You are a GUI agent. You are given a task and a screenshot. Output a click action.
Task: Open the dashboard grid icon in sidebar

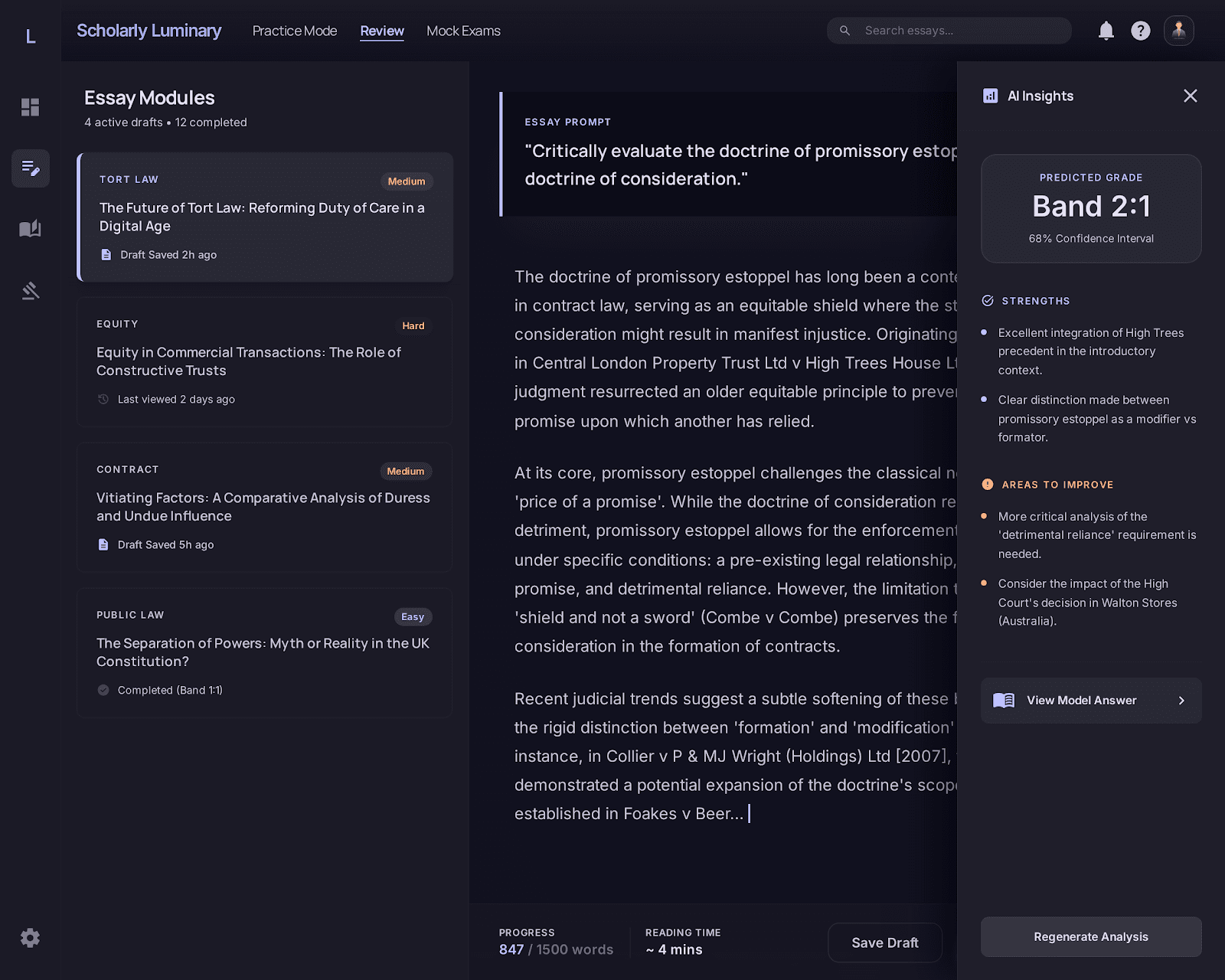[30, 107]
